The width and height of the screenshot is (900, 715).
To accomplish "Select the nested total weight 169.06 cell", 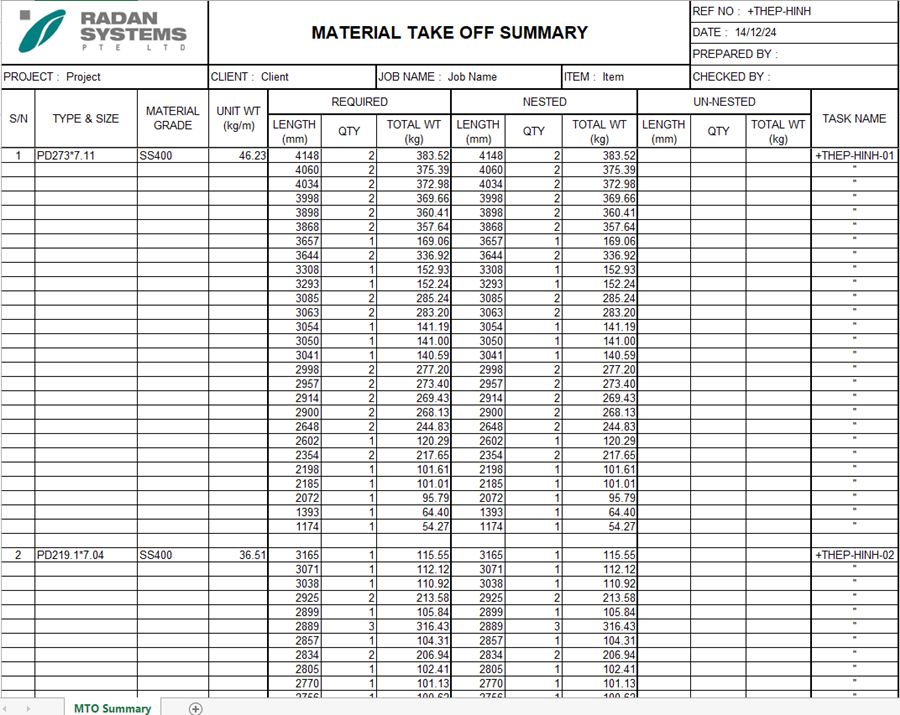I will point(599,241).
